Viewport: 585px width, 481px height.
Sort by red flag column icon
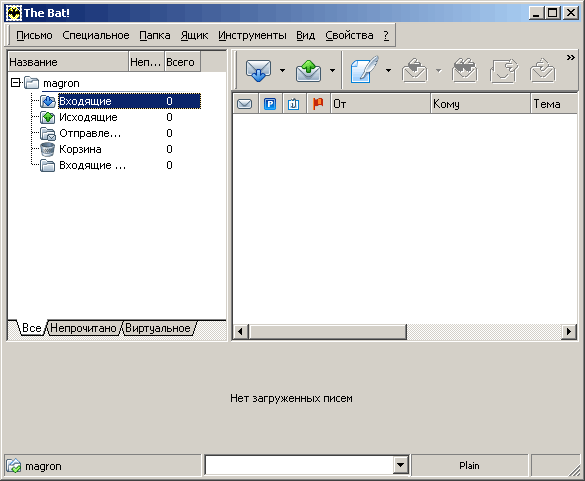[x=318, y=103]
